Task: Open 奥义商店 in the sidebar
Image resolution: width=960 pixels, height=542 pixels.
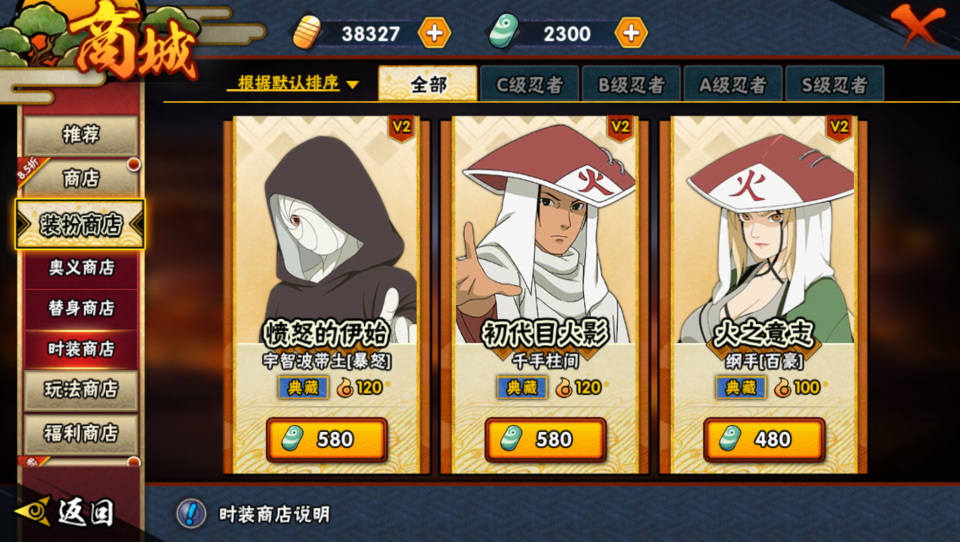Action: (81, 268)
